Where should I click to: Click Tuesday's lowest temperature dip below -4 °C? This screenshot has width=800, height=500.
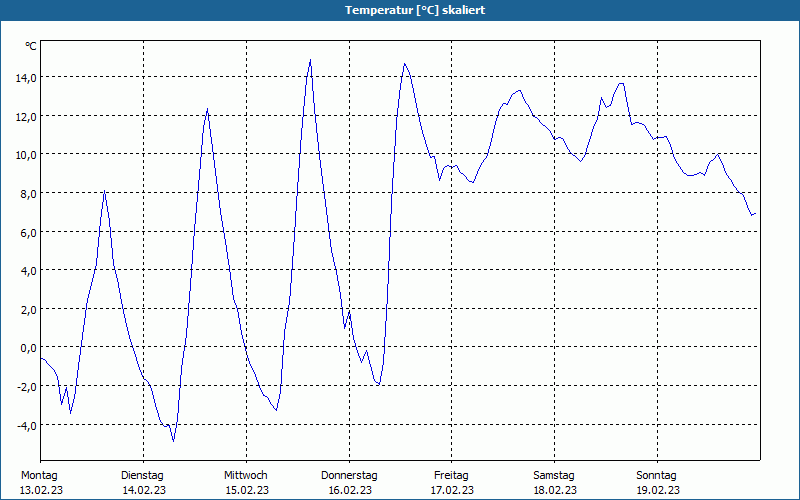pos(173,440)
